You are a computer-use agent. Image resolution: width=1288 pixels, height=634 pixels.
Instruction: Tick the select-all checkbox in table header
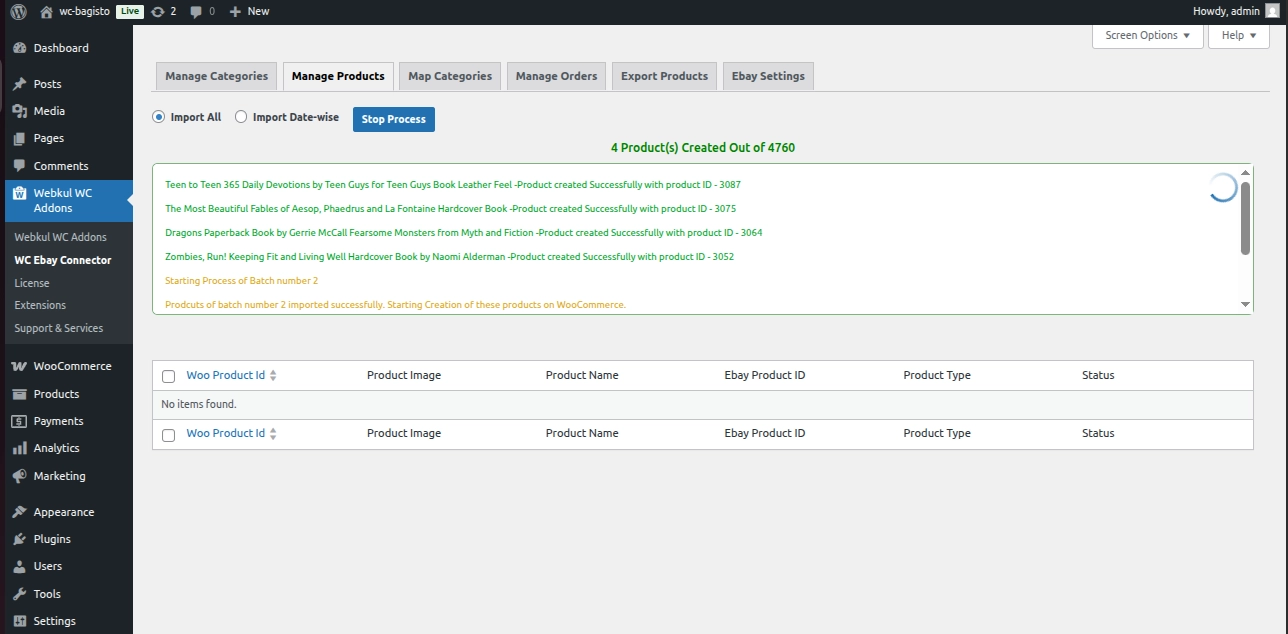pos(168,376)
